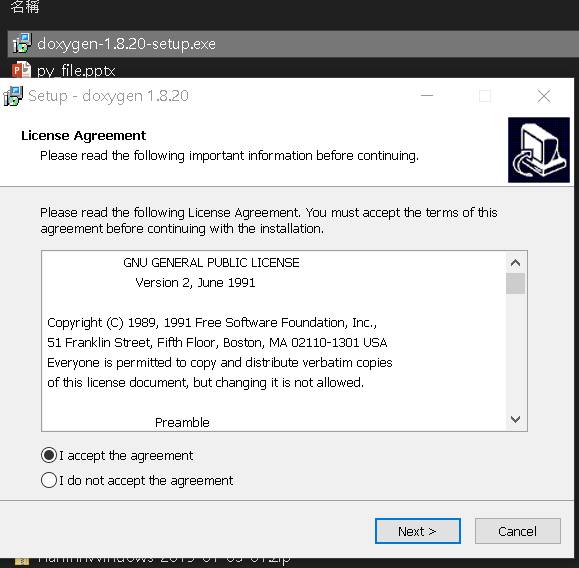
Task: Click '51 Franklin Street, Fifth Floor' address line
Action: coord(217,343)
